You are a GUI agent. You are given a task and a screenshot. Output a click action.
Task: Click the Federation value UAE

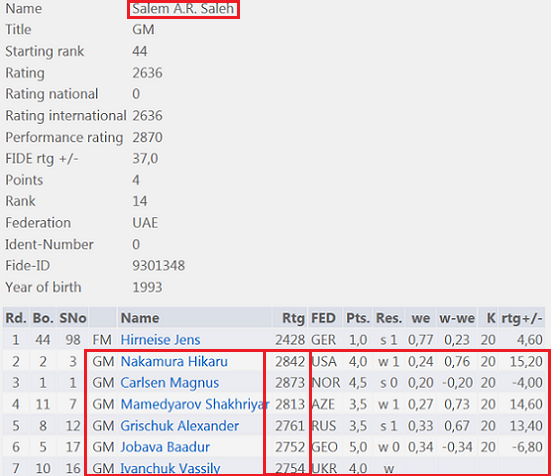click(145, 223)
